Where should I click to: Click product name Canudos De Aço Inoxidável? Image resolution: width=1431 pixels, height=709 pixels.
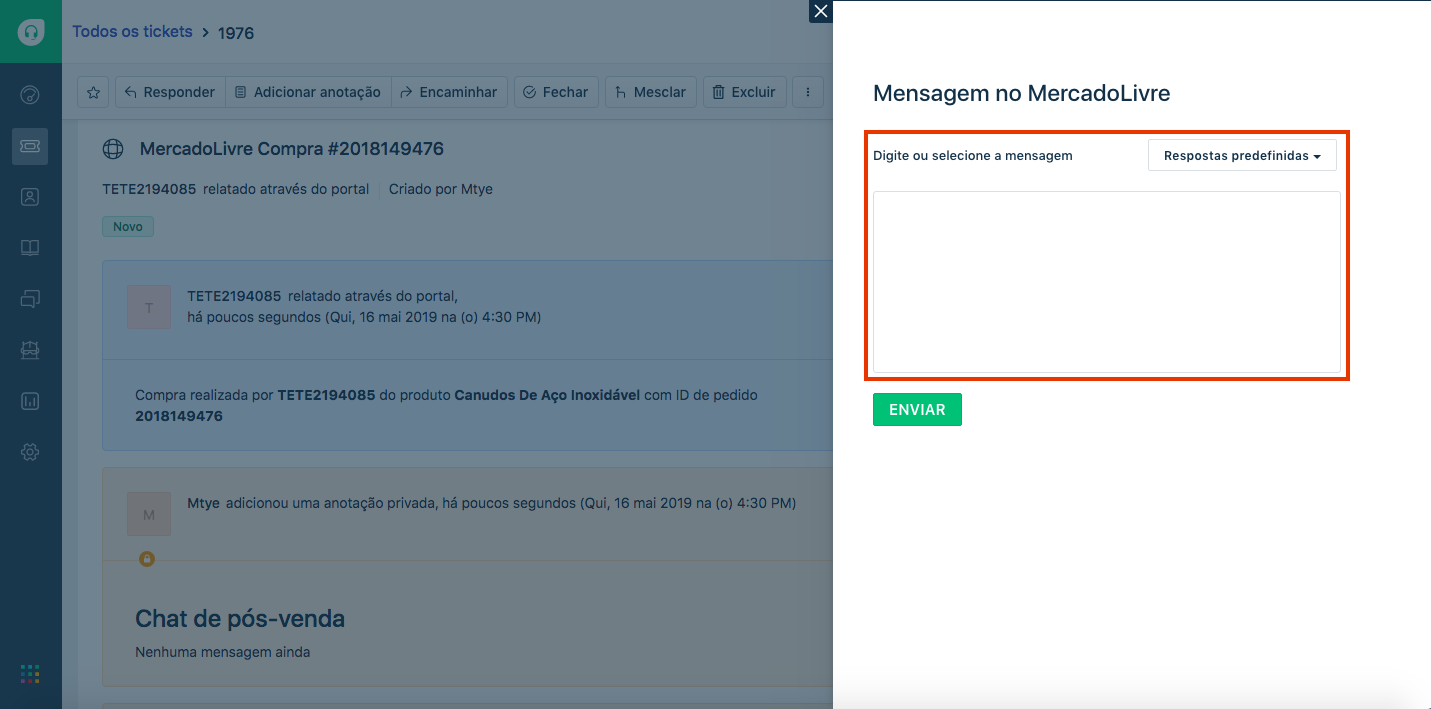(547, 395)
